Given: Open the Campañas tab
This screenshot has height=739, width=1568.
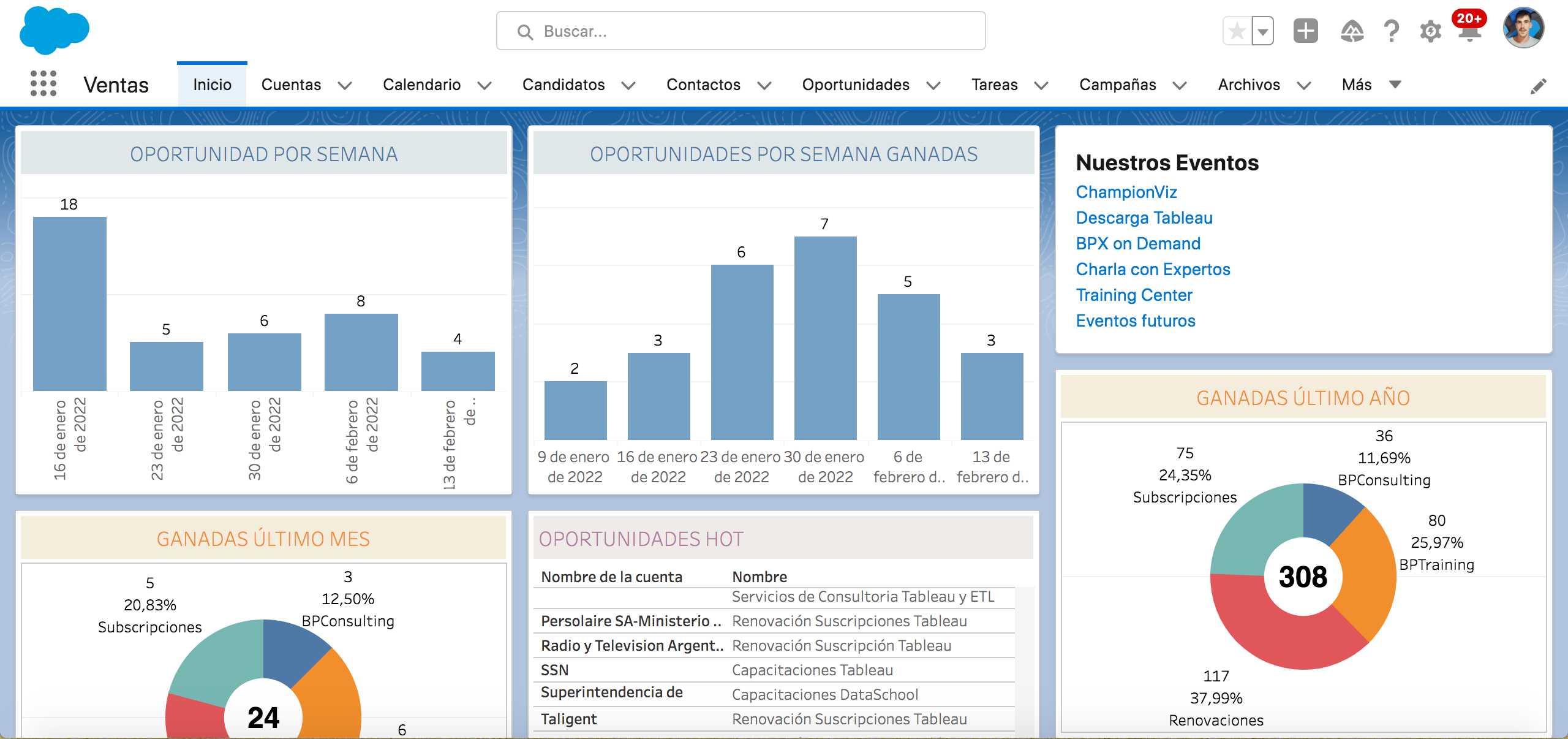Looking at the screenshot, I should (1117, 85).
